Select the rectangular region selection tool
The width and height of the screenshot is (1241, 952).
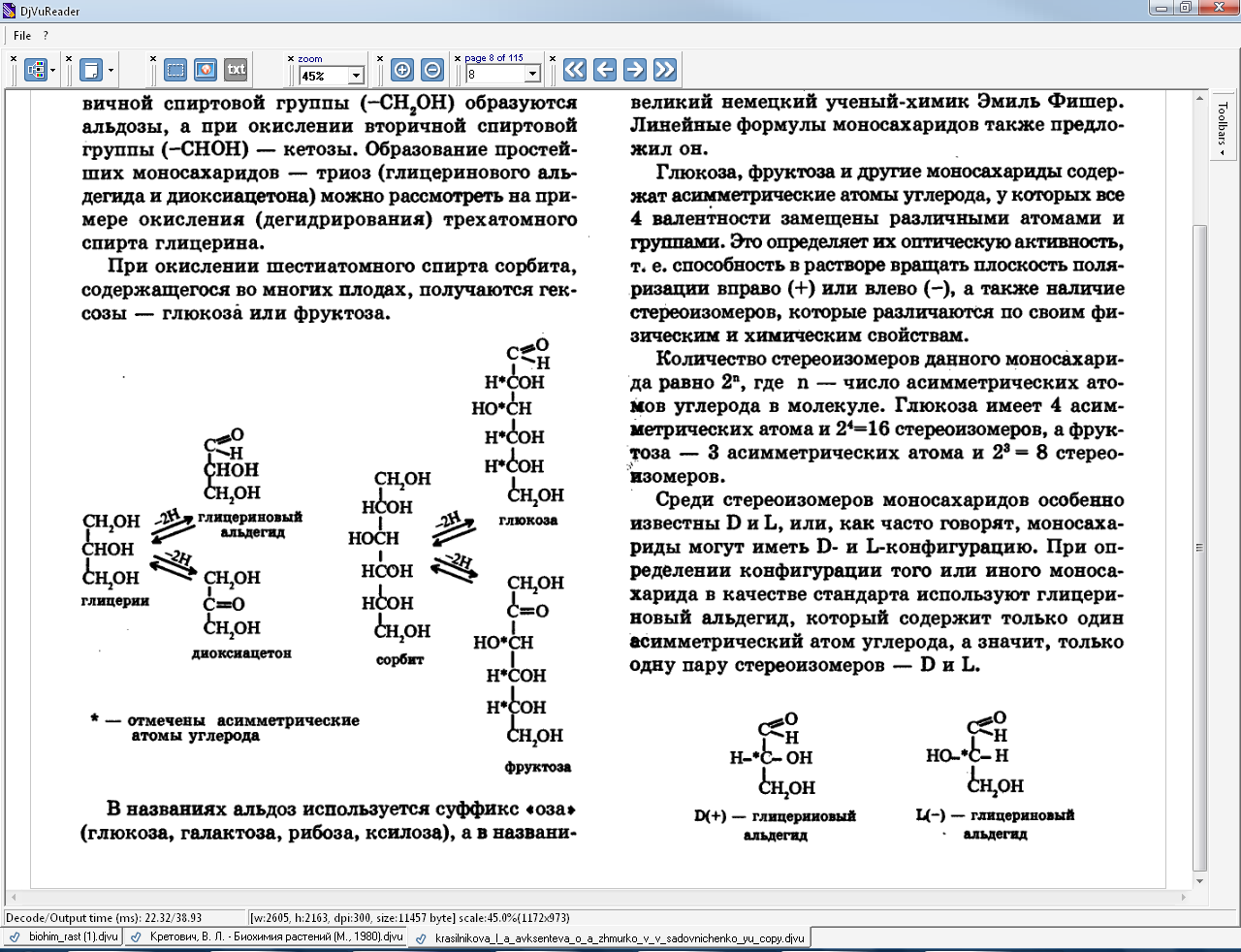[x=175, y=70]
